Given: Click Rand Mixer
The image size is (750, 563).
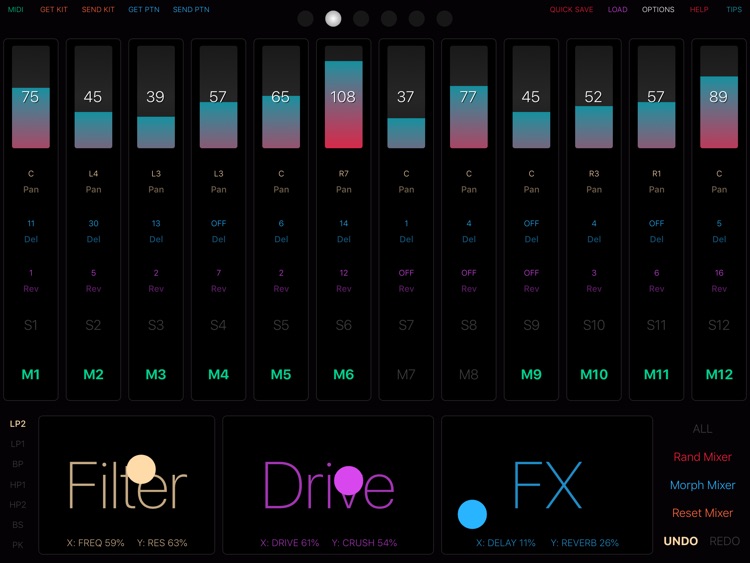Looking at the screenshot, I should [702, 457].
